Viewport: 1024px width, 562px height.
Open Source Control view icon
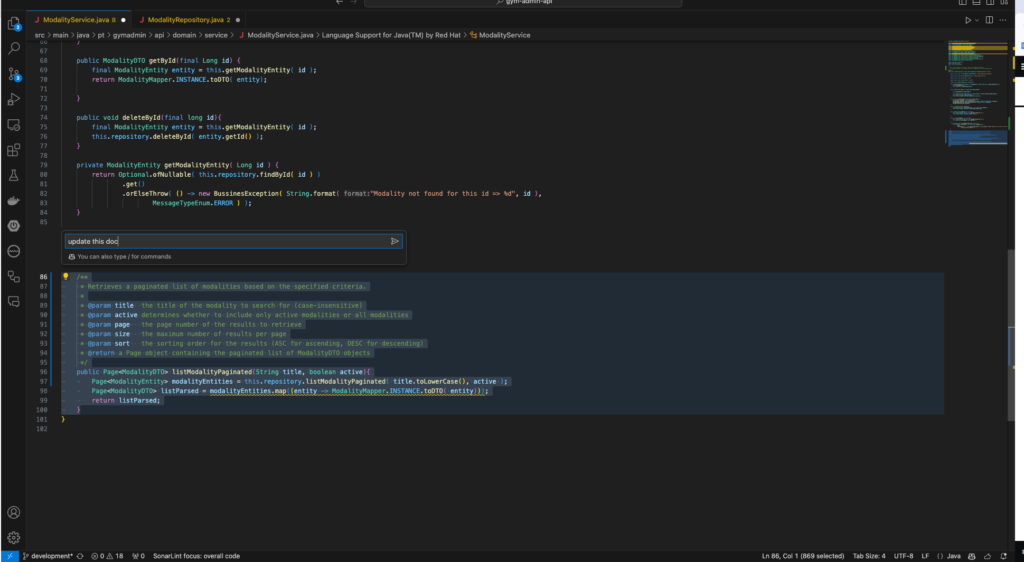(13, 74)
